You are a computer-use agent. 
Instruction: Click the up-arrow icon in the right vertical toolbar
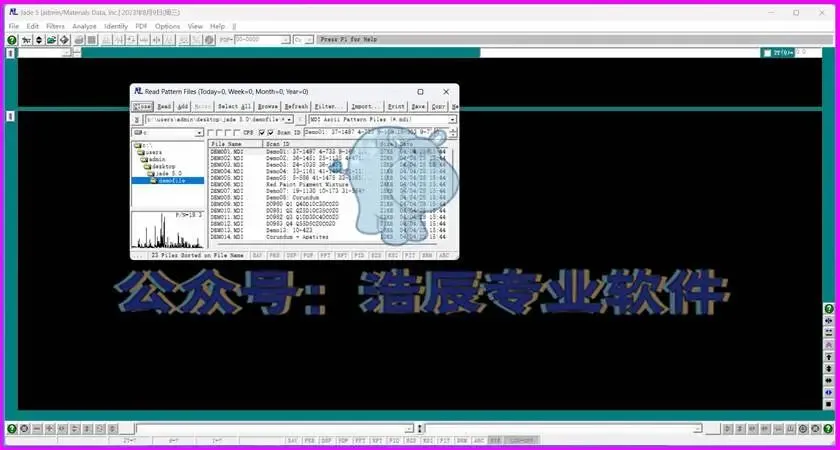(x=829, y=357)
